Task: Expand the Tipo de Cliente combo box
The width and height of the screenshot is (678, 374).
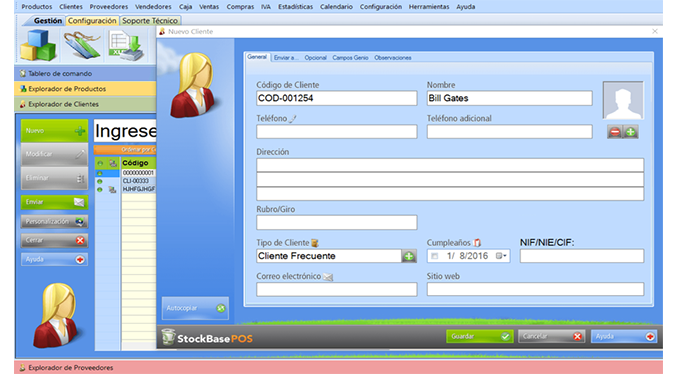Action: click(329, 256)
